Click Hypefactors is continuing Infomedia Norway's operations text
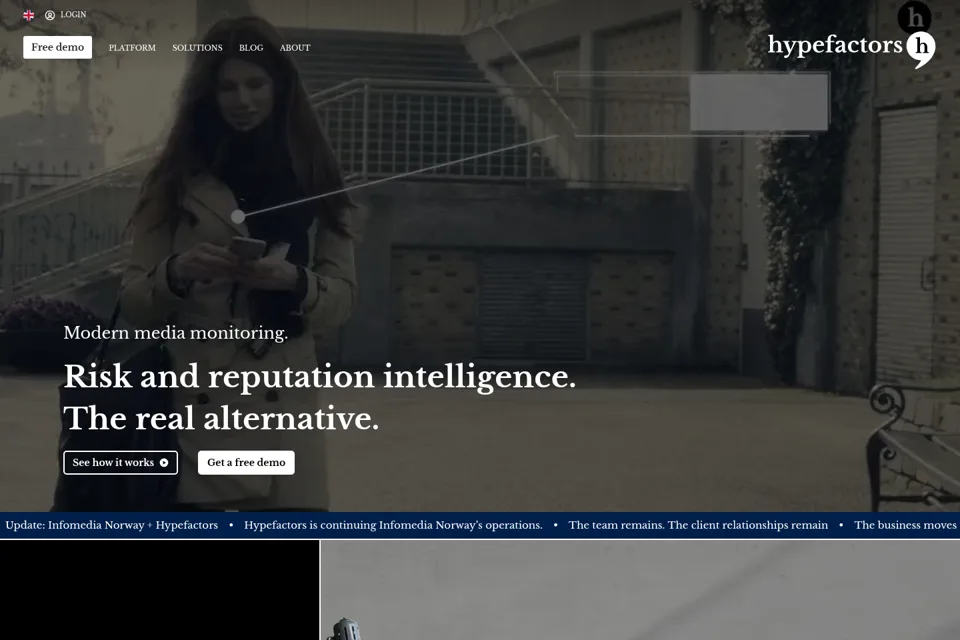The image size is (960, 640). (393, 525)
